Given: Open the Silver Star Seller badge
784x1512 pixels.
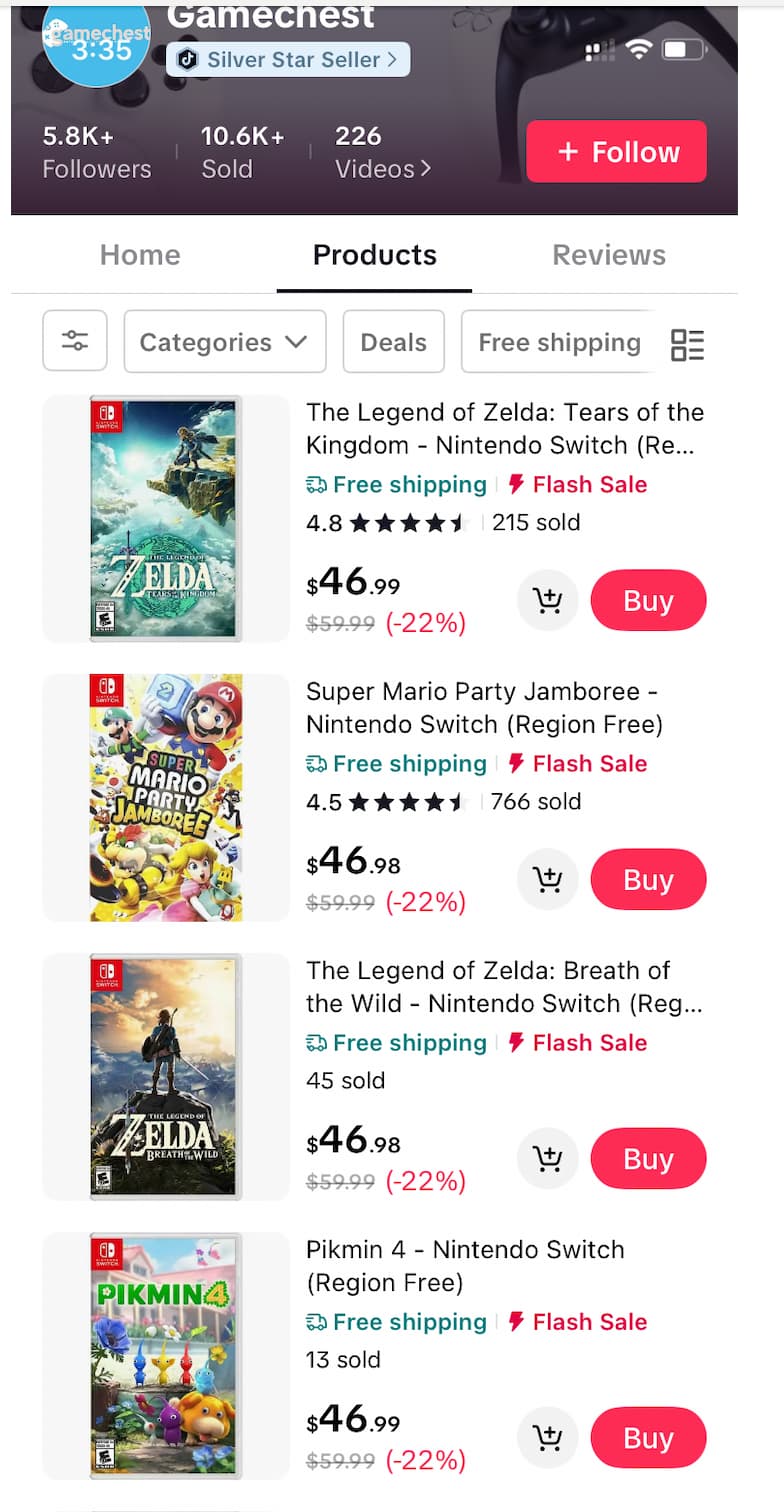Looking at the screenshot, I should point(288,59).
